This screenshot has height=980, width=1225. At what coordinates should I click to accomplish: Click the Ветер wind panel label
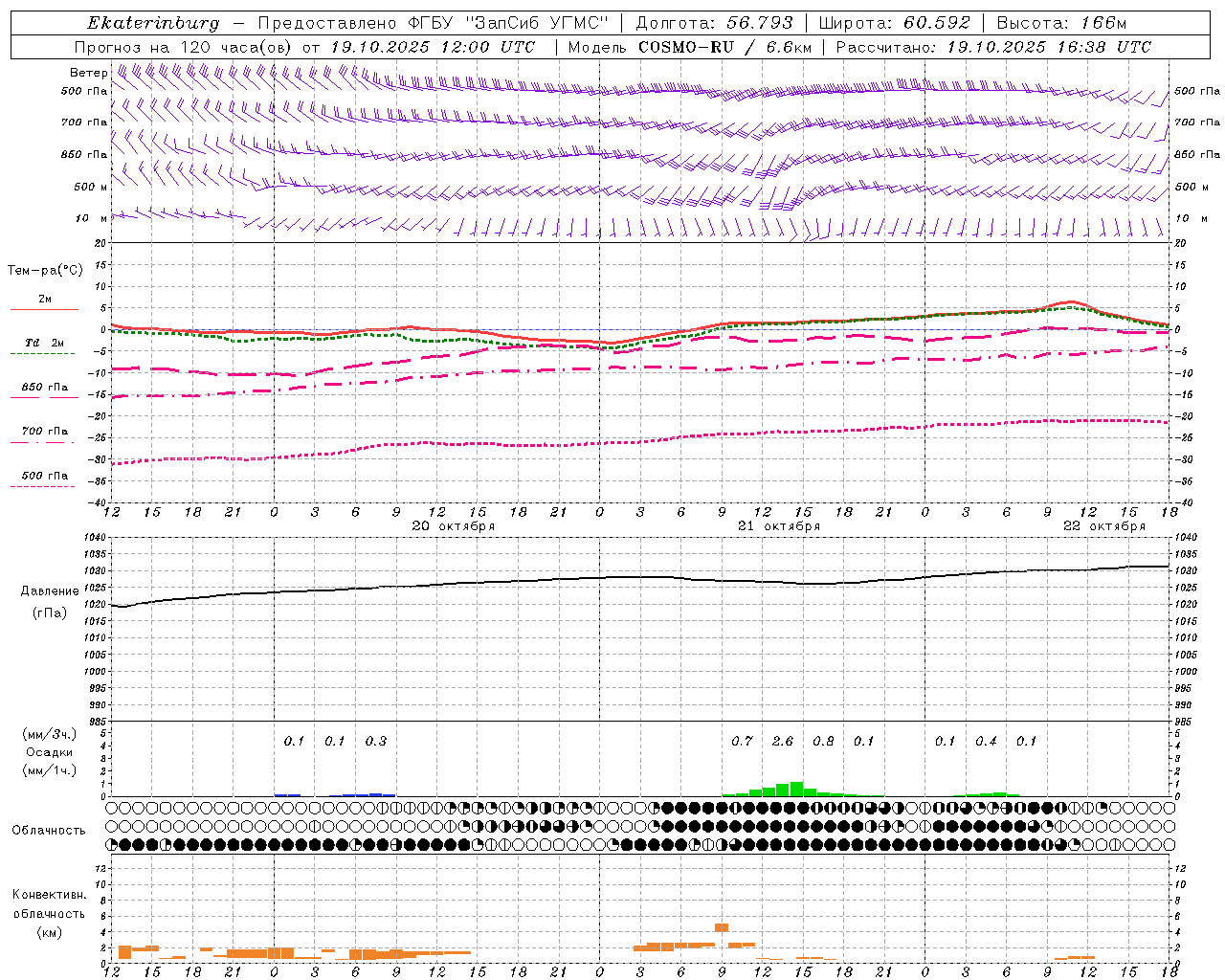88,73
